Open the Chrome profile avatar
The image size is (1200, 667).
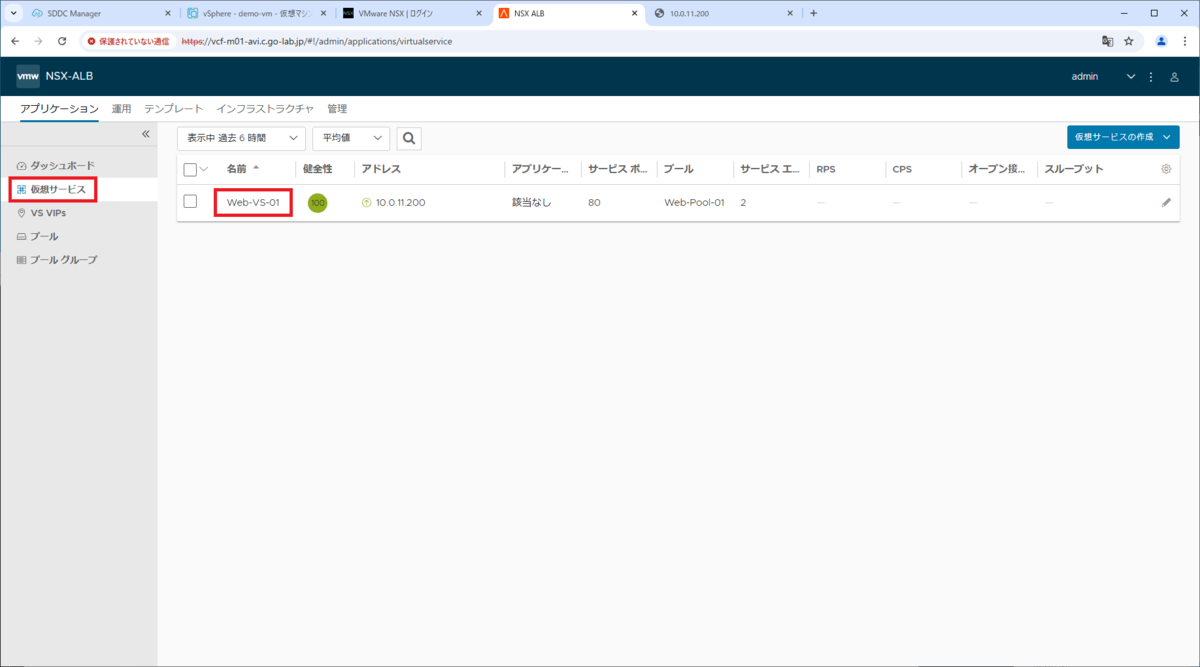[x=1161, y=41]
